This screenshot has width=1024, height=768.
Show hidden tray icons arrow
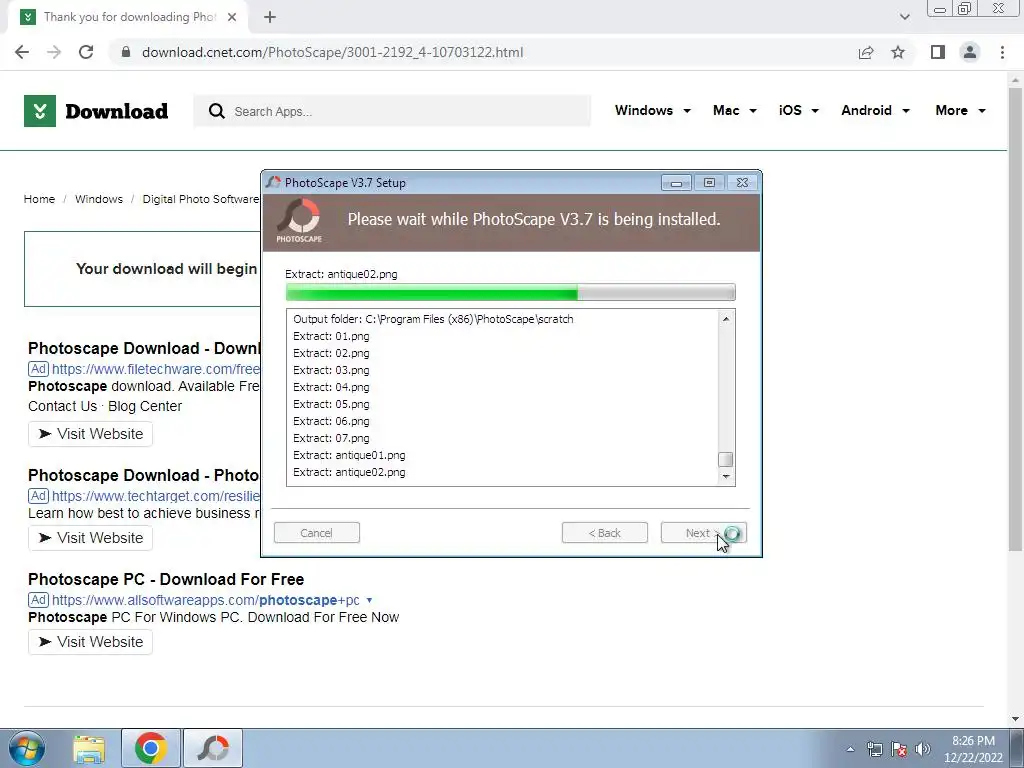tap(850, 750)
